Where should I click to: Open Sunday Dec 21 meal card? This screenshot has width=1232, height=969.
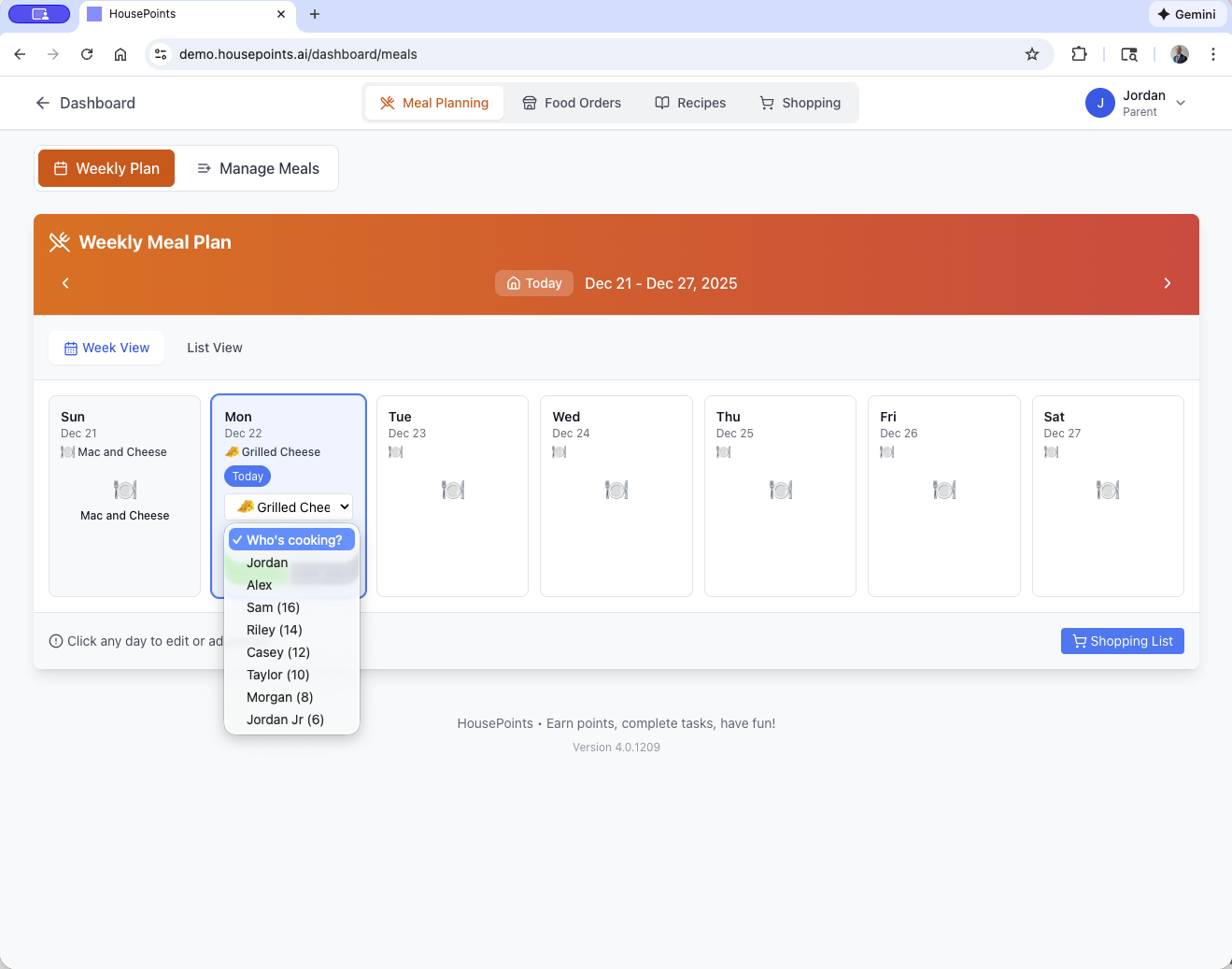tap(124, 495)
